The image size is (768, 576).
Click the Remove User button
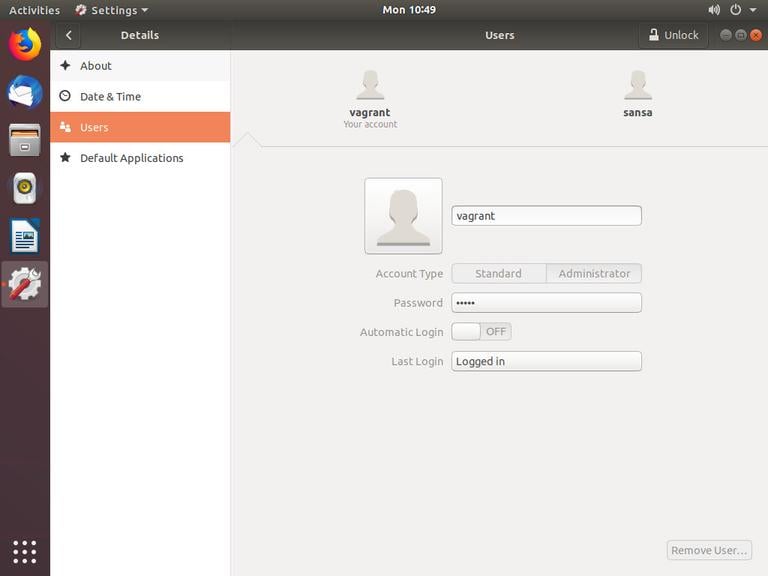(x=709, y=550)
